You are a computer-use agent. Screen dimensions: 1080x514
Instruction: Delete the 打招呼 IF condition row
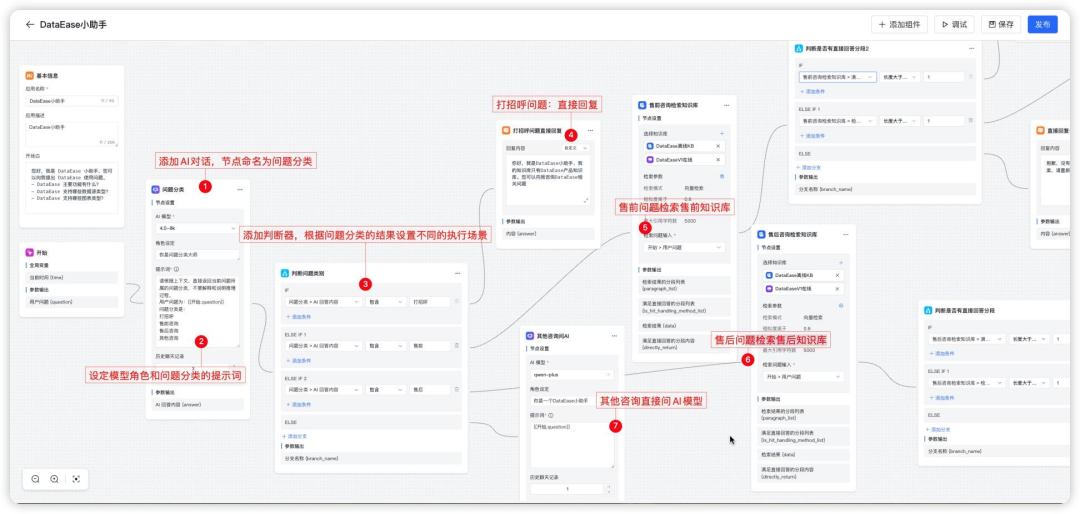(457, 302)
